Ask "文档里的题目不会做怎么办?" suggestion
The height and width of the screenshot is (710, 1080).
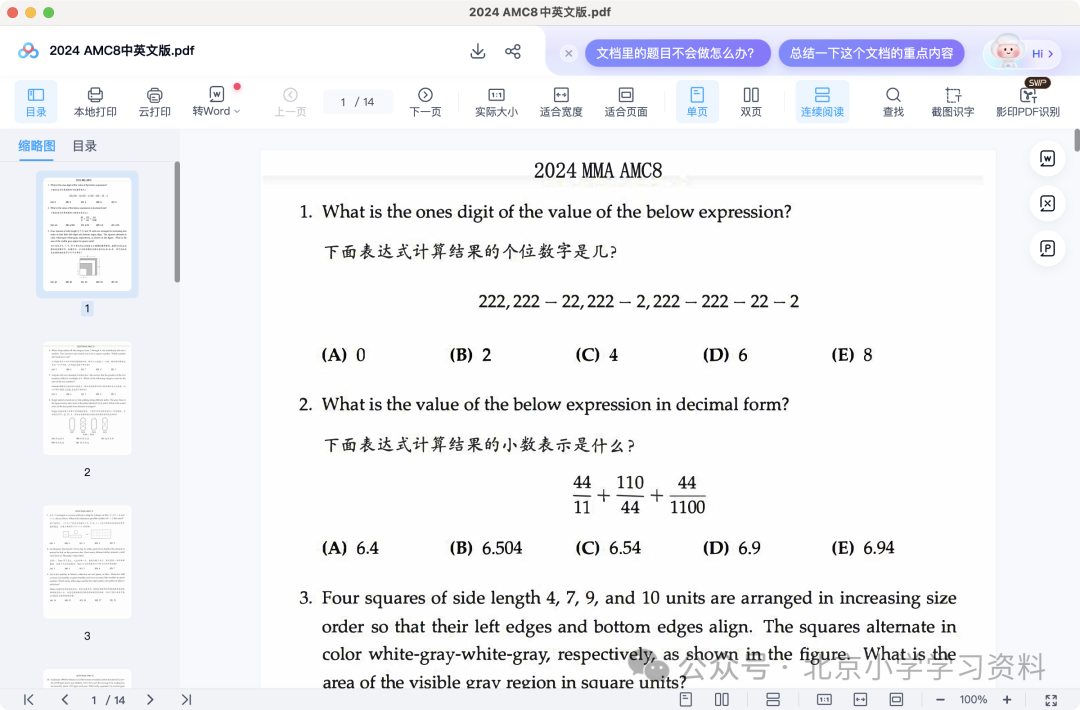click(x=677, y=53)
